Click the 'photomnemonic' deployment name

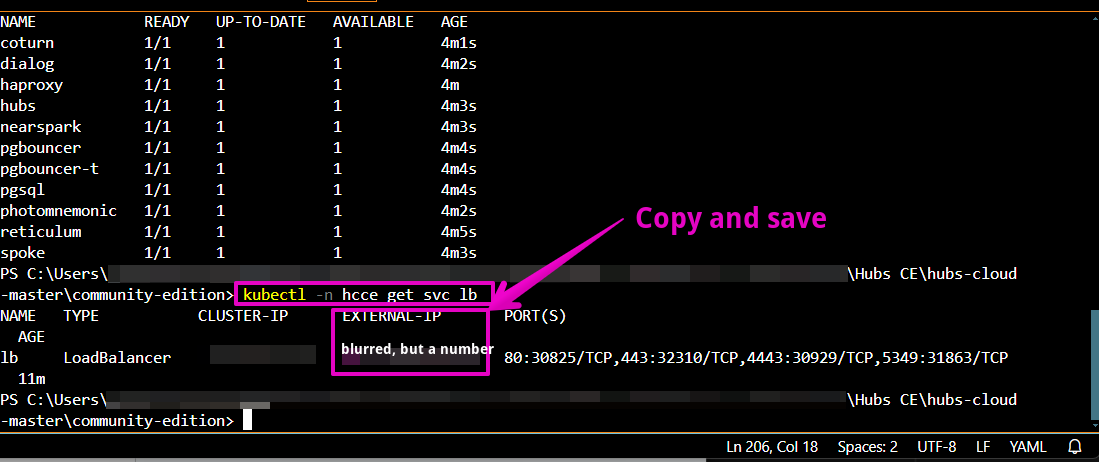click(x=59, y=211)
